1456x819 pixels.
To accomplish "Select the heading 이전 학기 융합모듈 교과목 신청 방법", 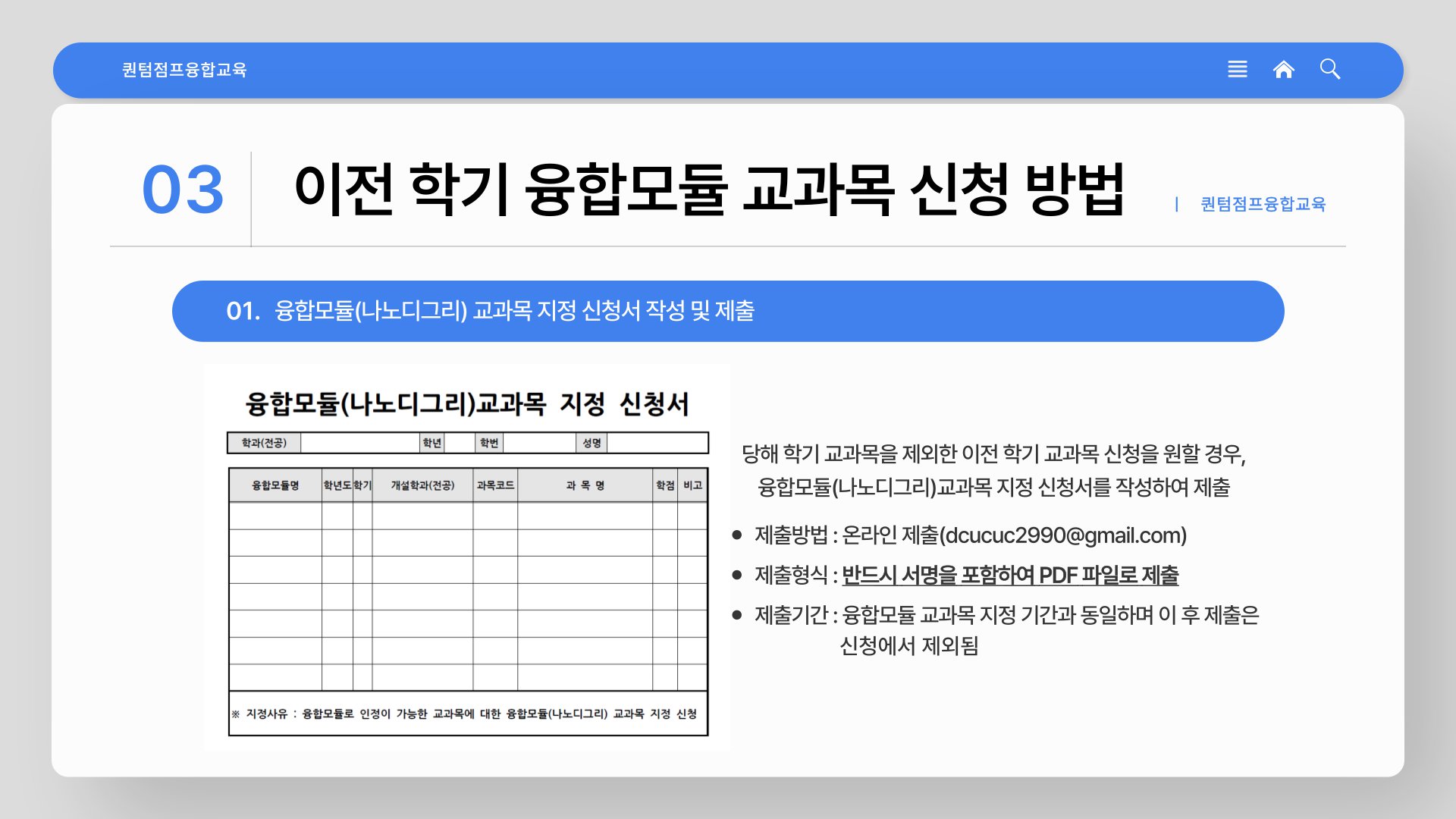I will click(708, 189).
